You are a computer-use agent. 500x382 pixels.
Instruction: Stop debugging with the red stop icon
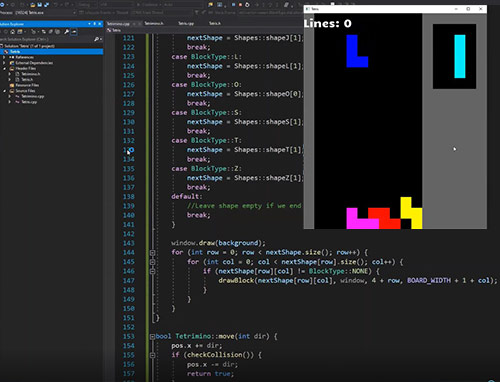(x=240, y=5)
